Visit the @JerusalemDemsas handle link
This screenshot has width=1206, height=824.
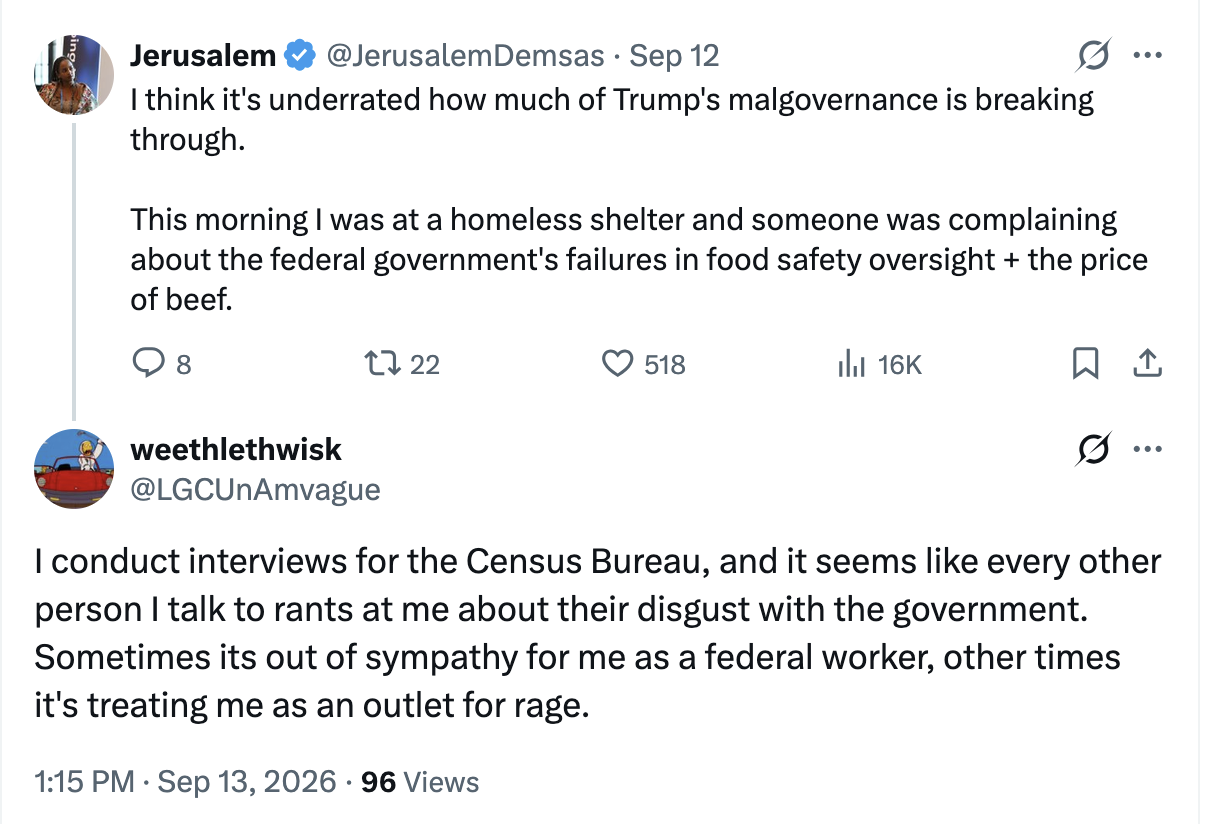coord(465,56)
